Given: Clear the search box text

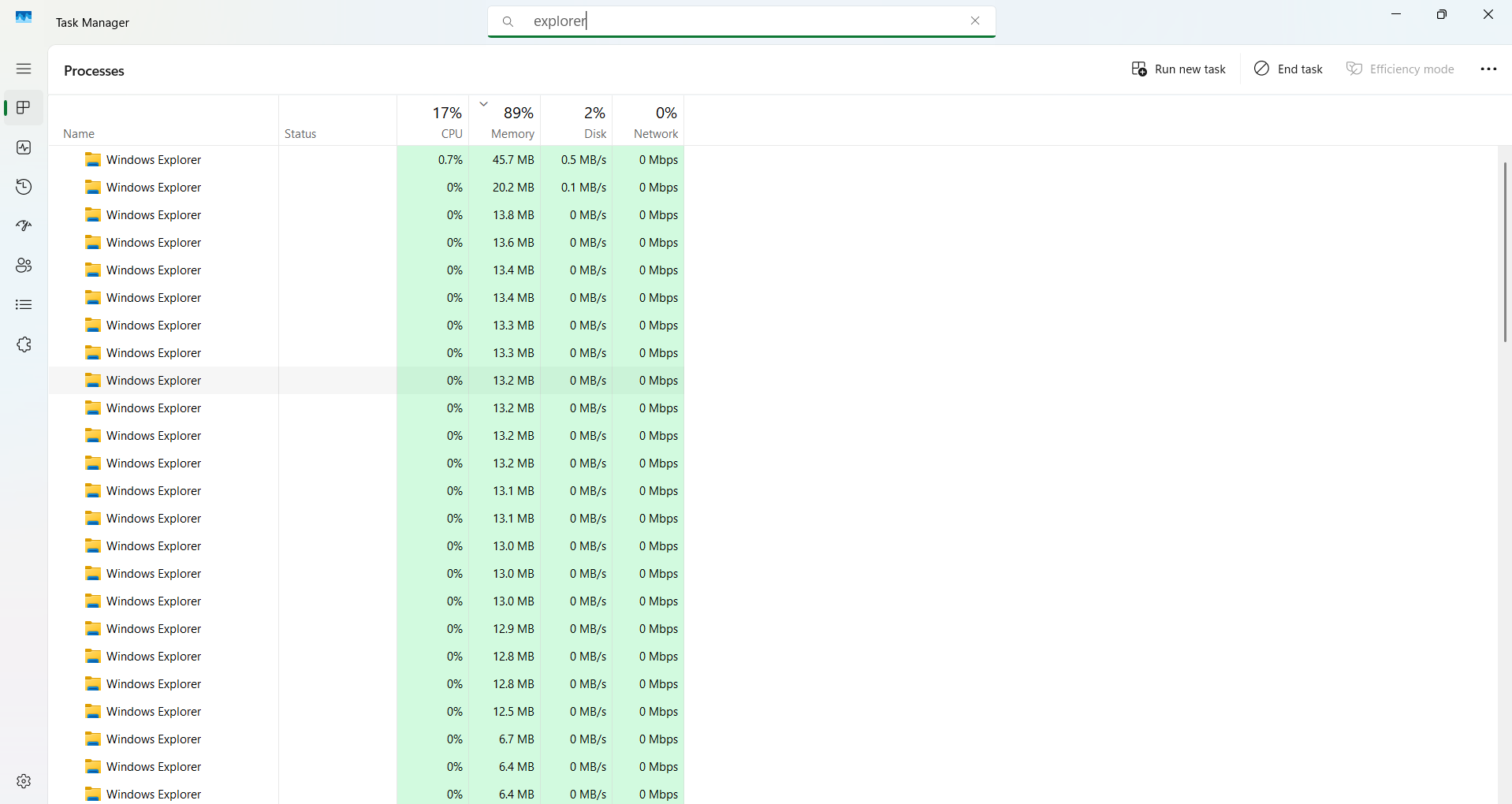Looking at the screenshot, I should tap(975, 21).
